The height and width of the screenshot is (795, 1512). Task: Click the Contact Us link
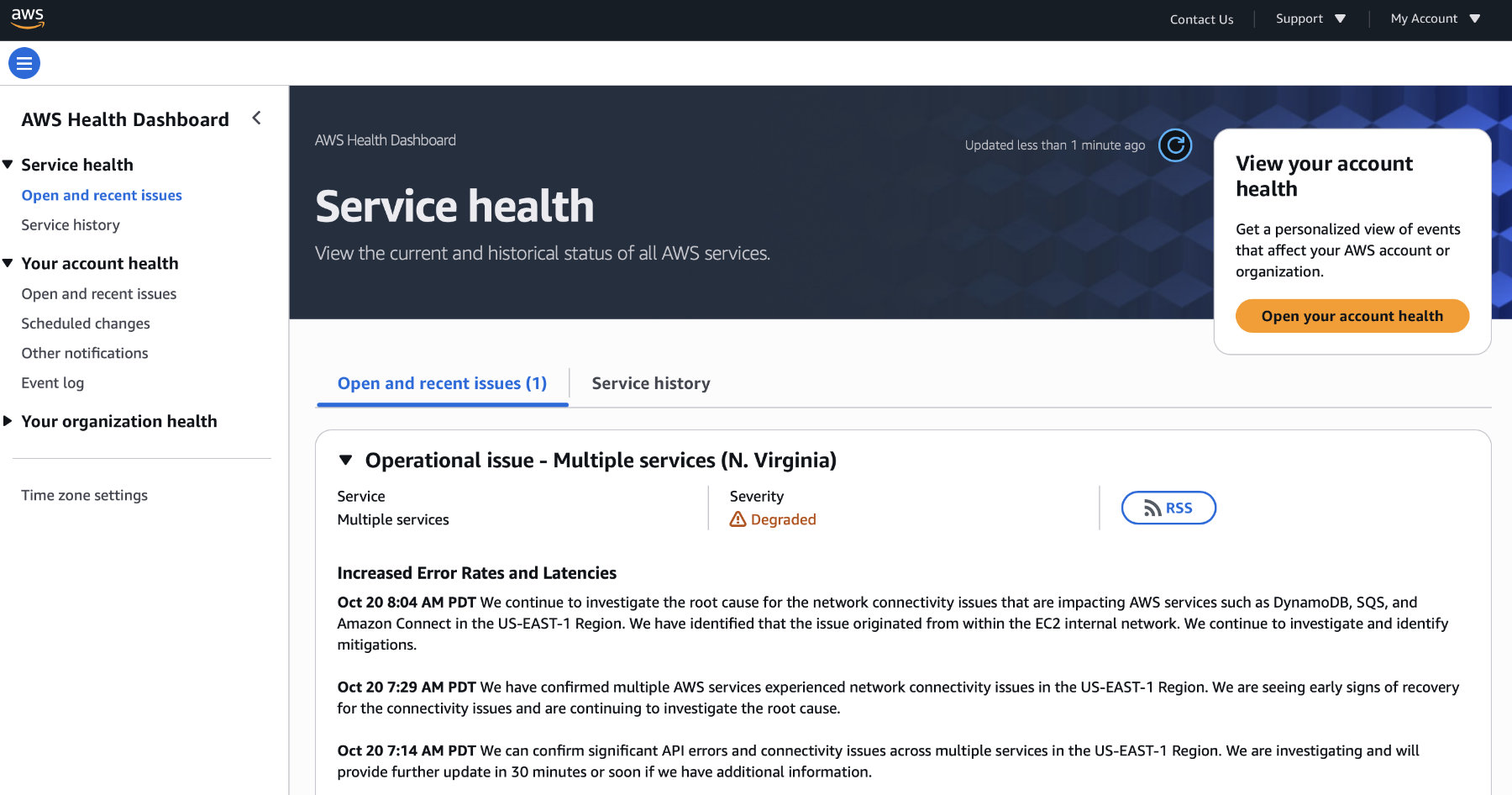pos(1201,19)
